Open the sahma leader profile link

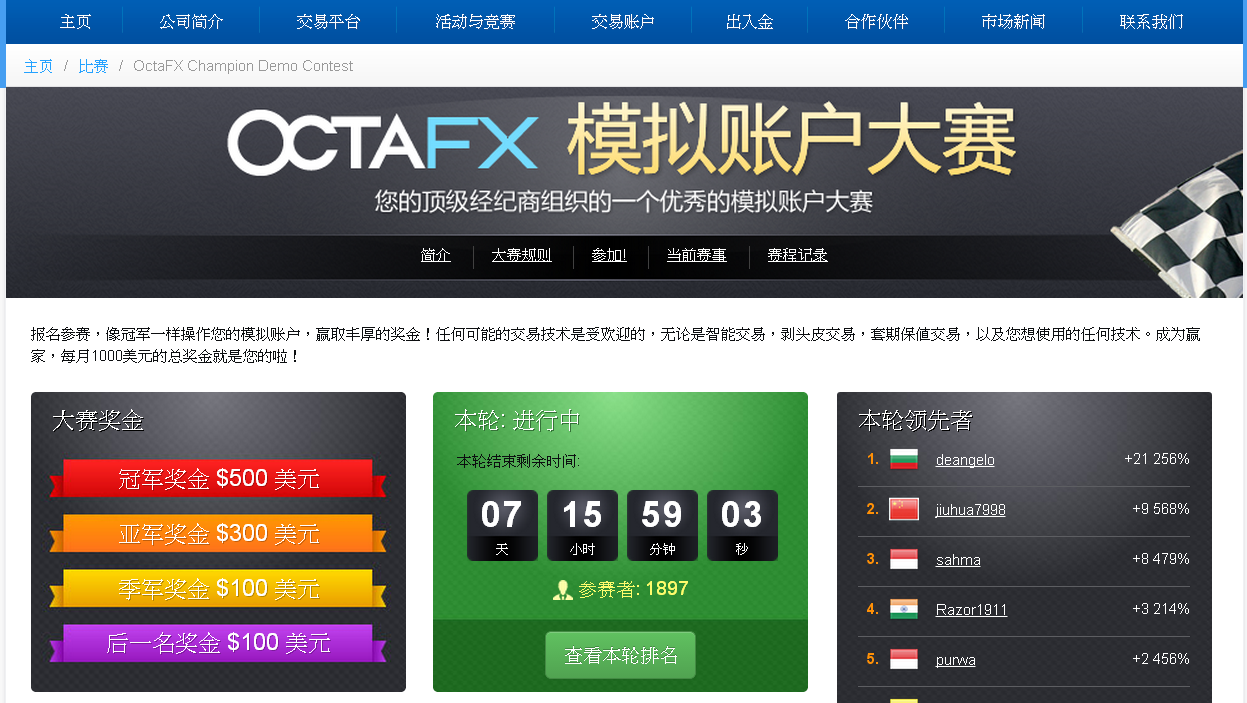(958, 560)
